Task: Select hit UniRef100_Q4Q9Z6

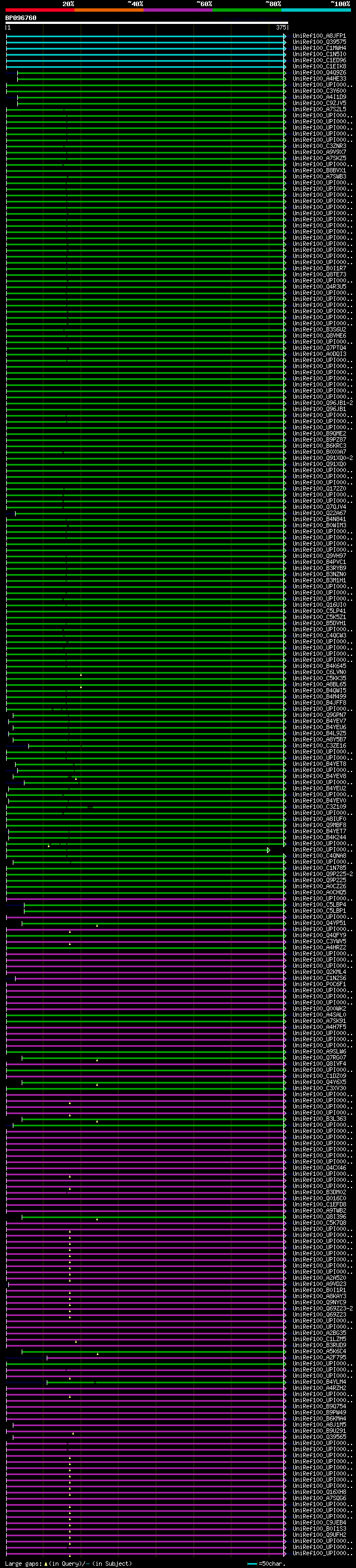Action: click(x=319, y=72)
